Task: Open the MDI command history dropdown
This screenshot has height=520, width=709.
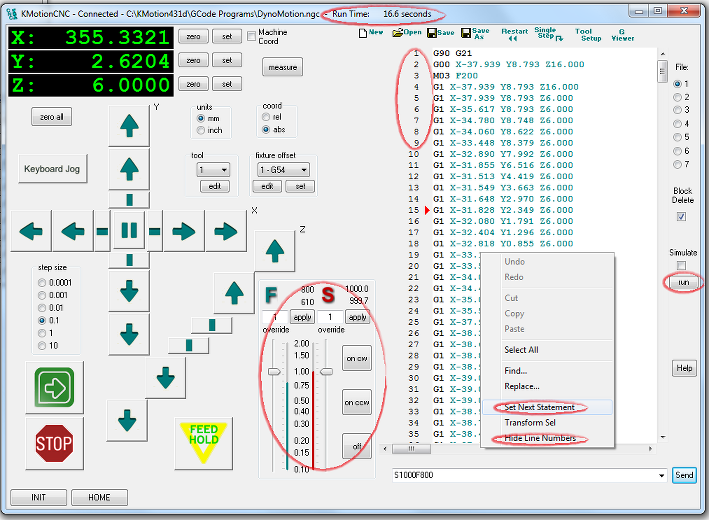Action: pyautogui.click(x=659, y=476)
